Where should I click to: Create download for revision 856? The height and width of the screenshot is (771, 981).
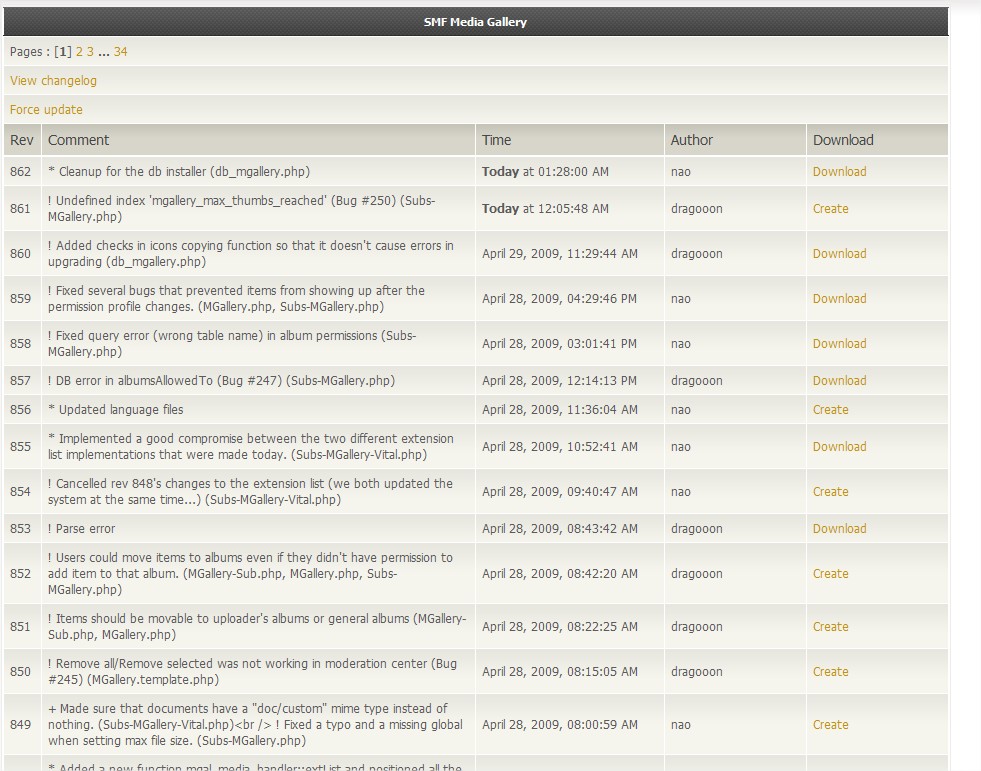pos(831,409)
